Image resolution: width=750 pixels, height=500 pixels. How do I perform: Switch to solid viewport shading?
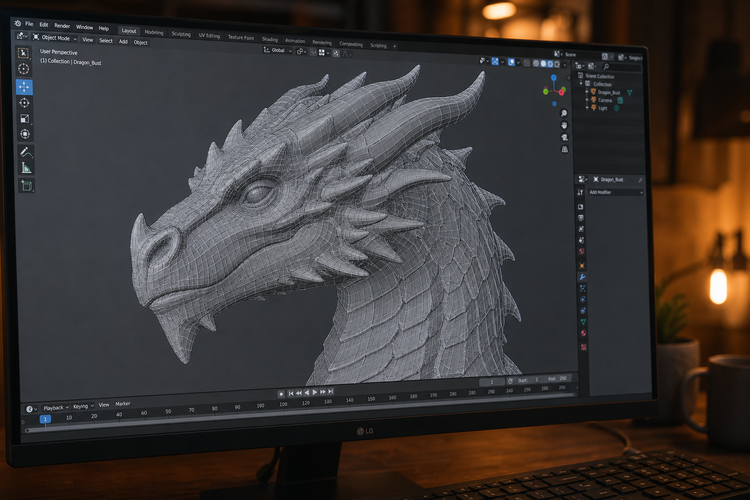click(x=543, y=64)
